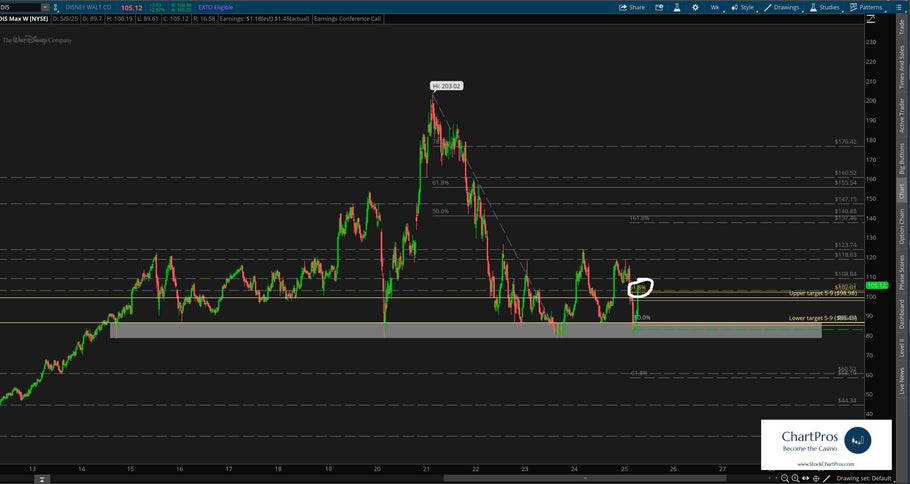Click the symbol link chain icon

pos(56,8)
